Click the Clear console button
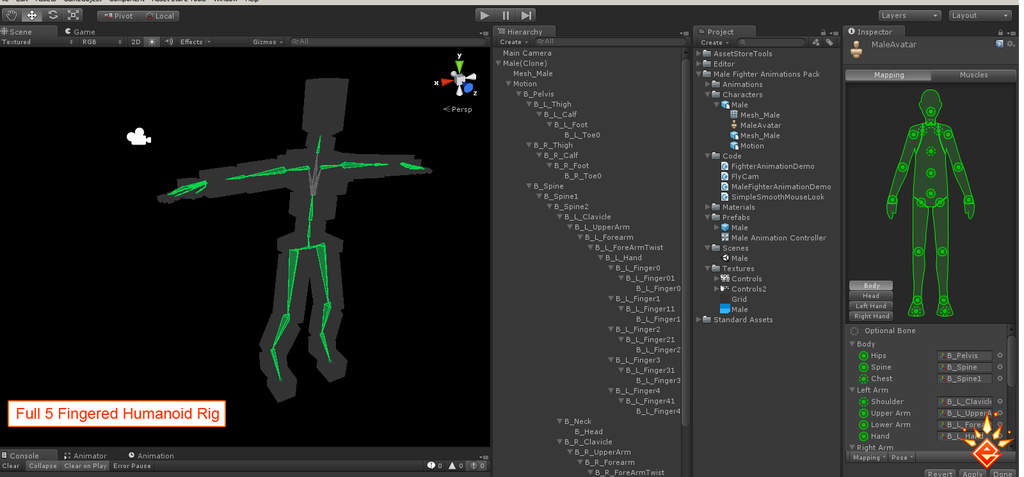The image size is (1024, 477). point(11,466)
